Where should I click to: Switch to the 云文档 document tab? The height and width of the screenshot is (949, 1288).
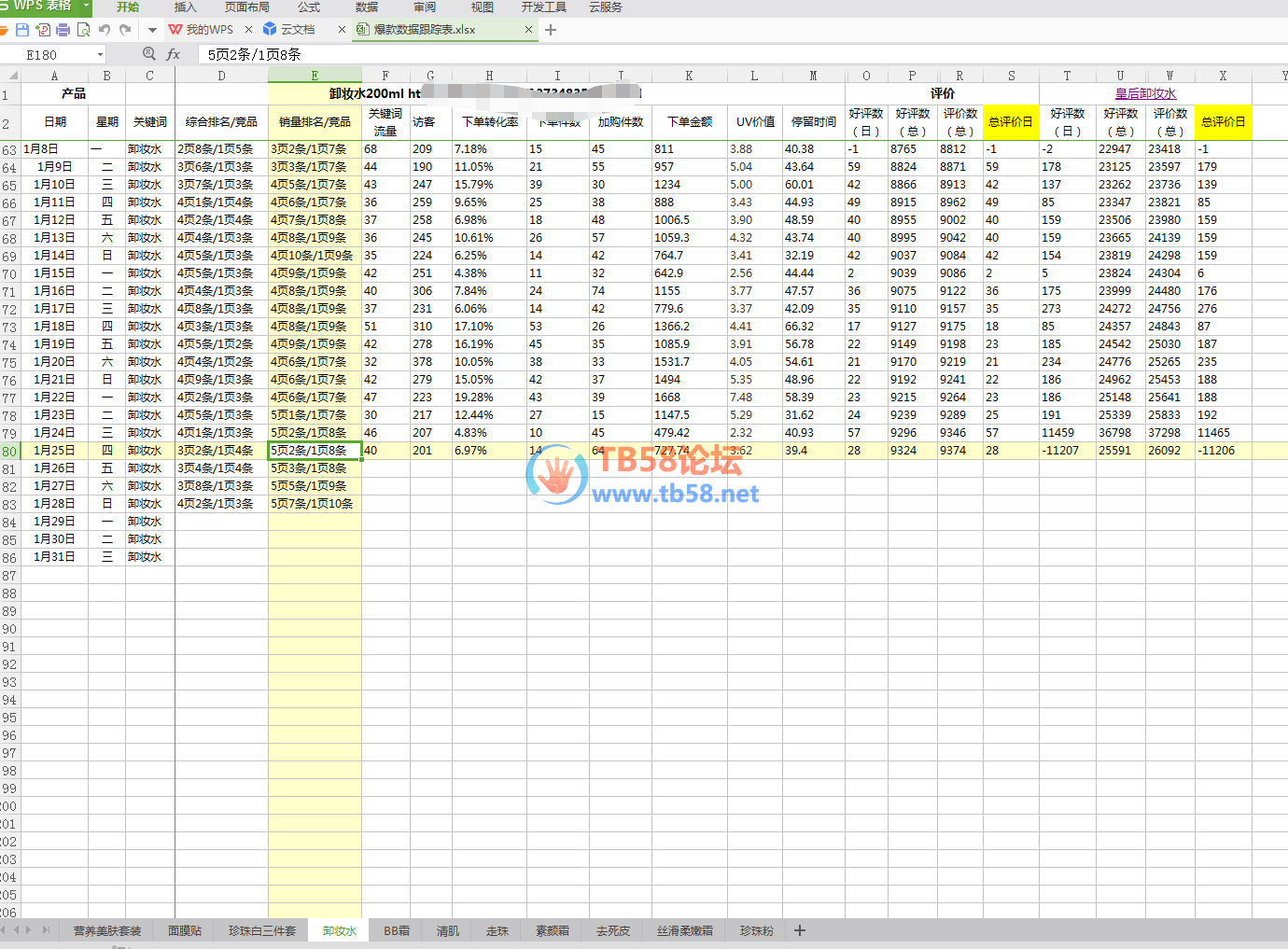[290, 30]
